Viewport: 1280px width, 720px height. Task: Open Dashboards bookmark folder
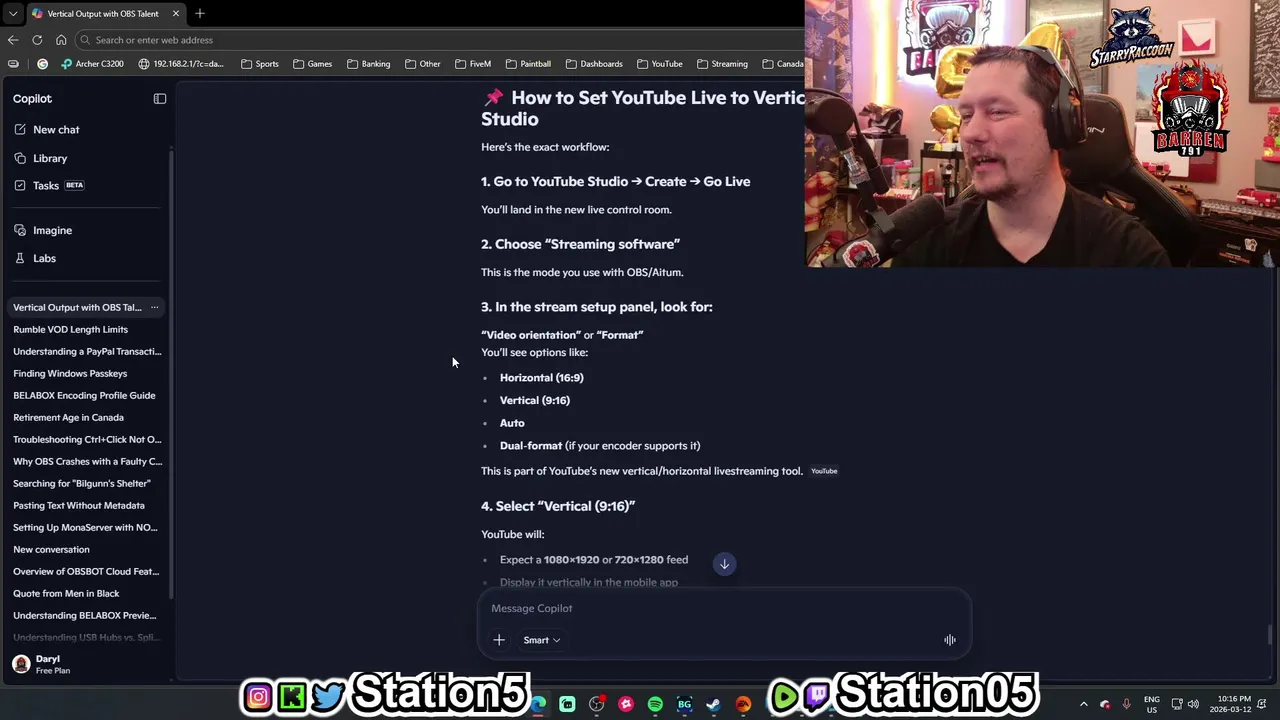594,64
